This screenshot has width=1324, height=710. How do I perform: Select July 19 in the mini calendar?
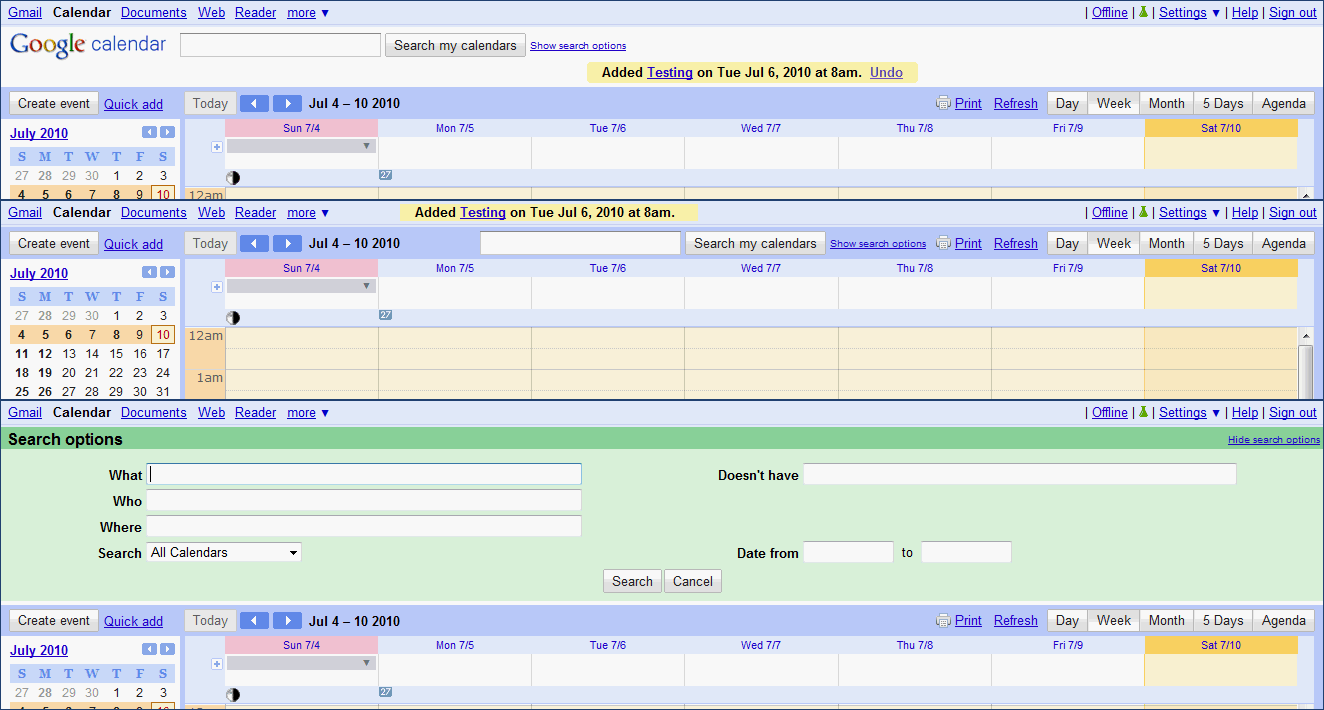[45, 372]
